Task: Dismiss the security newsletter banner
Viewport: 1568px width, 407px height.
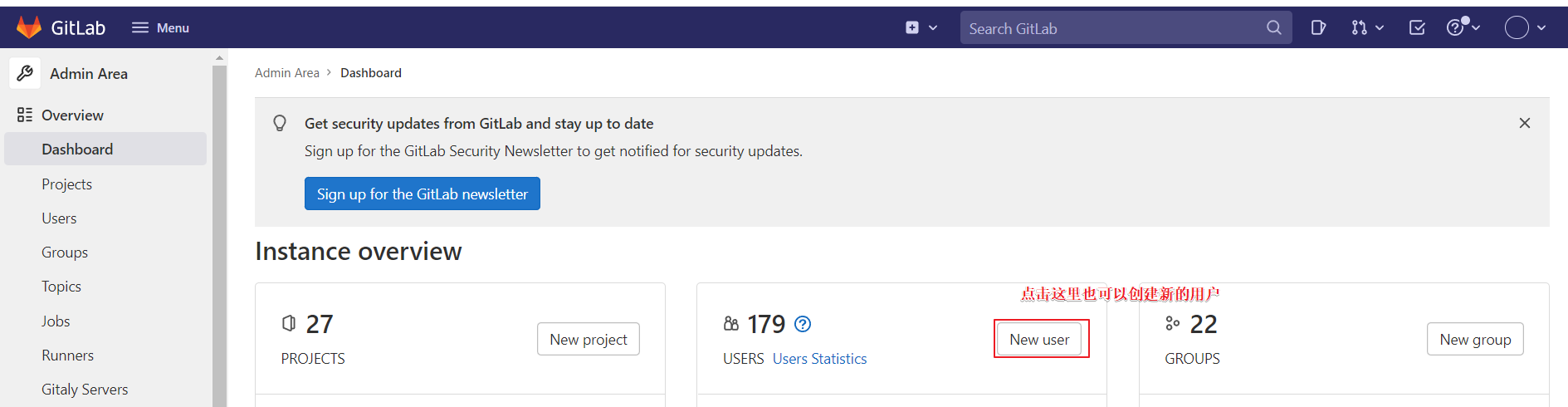Action: click(1524, 123)
